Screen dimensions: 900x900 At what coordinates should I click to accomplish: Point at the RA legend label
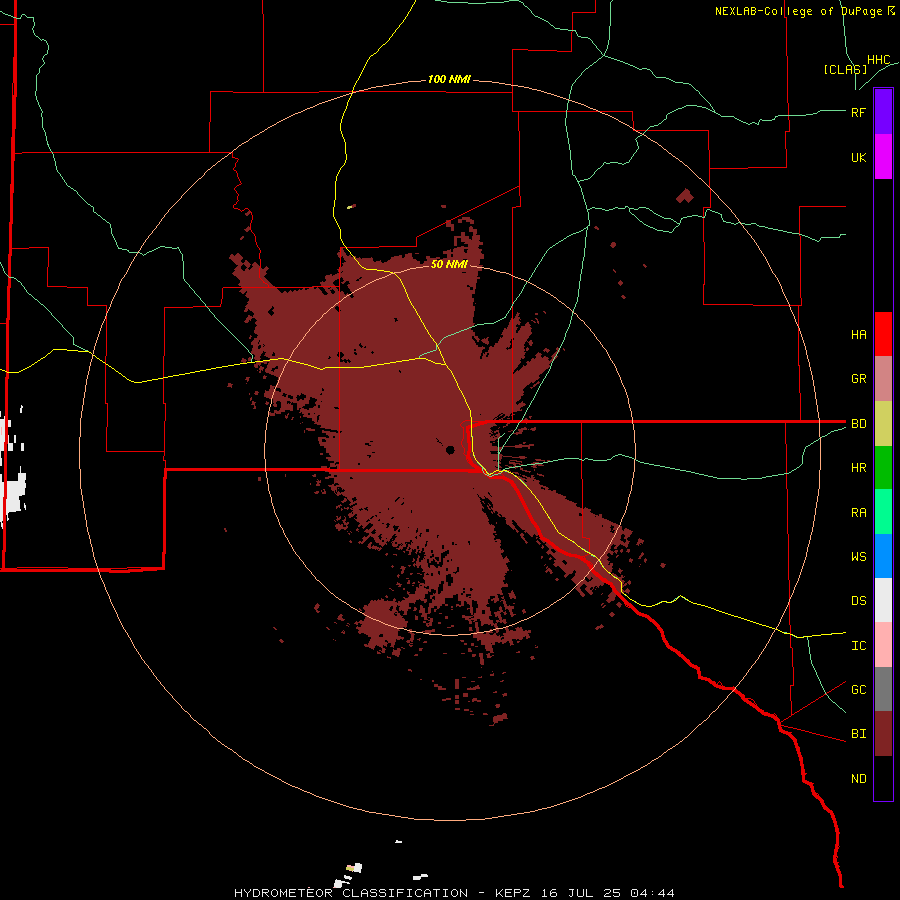[858, 513]
